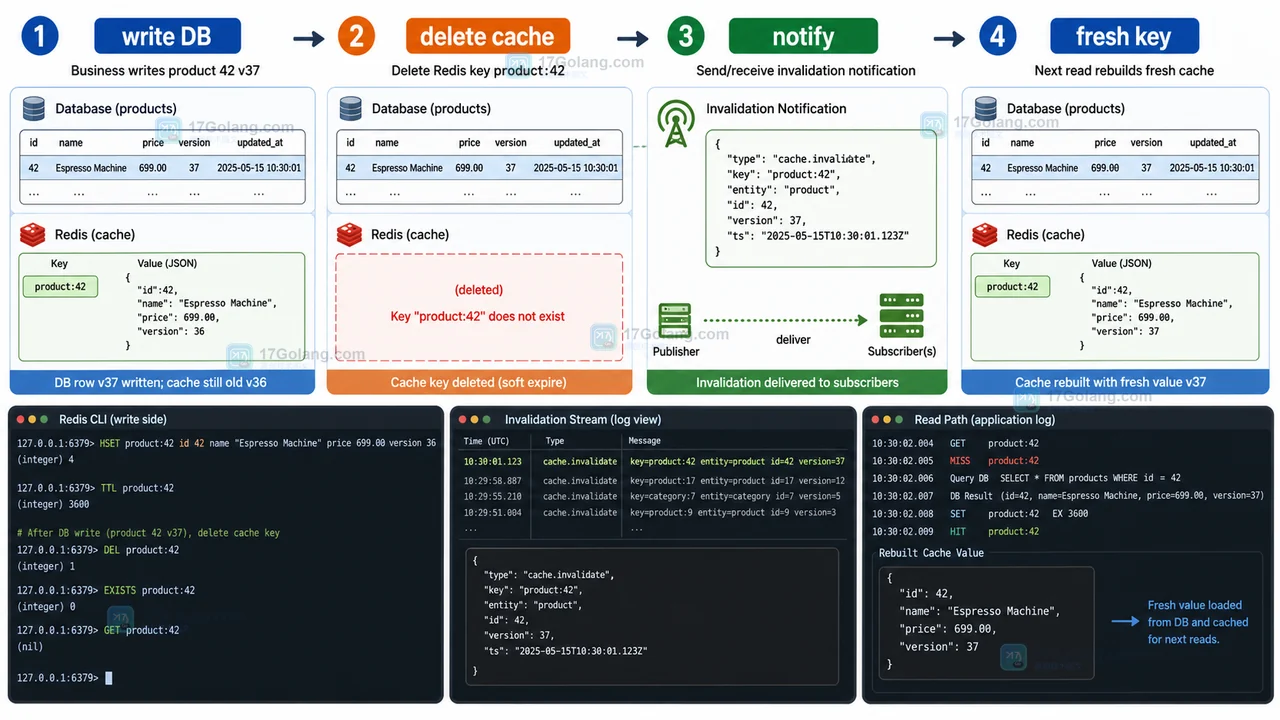Click the 'SET product:42 EX 3600' log line
This screenshot has height=720, width=1280.
coord(980,513)
